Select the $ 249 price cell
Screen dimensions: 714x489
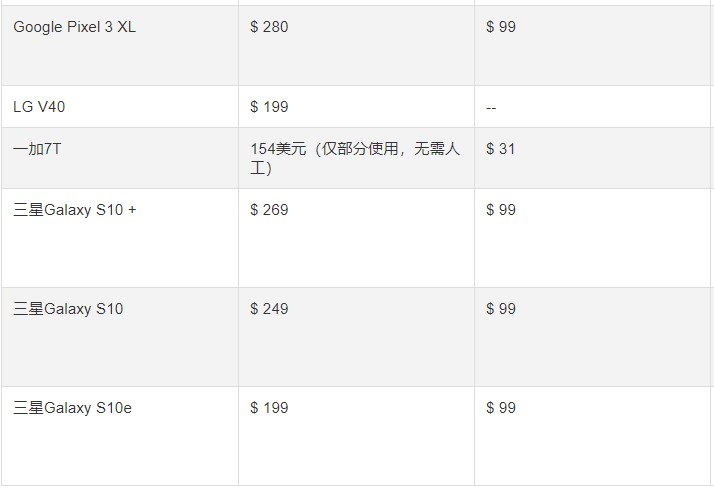coord(269,309)
